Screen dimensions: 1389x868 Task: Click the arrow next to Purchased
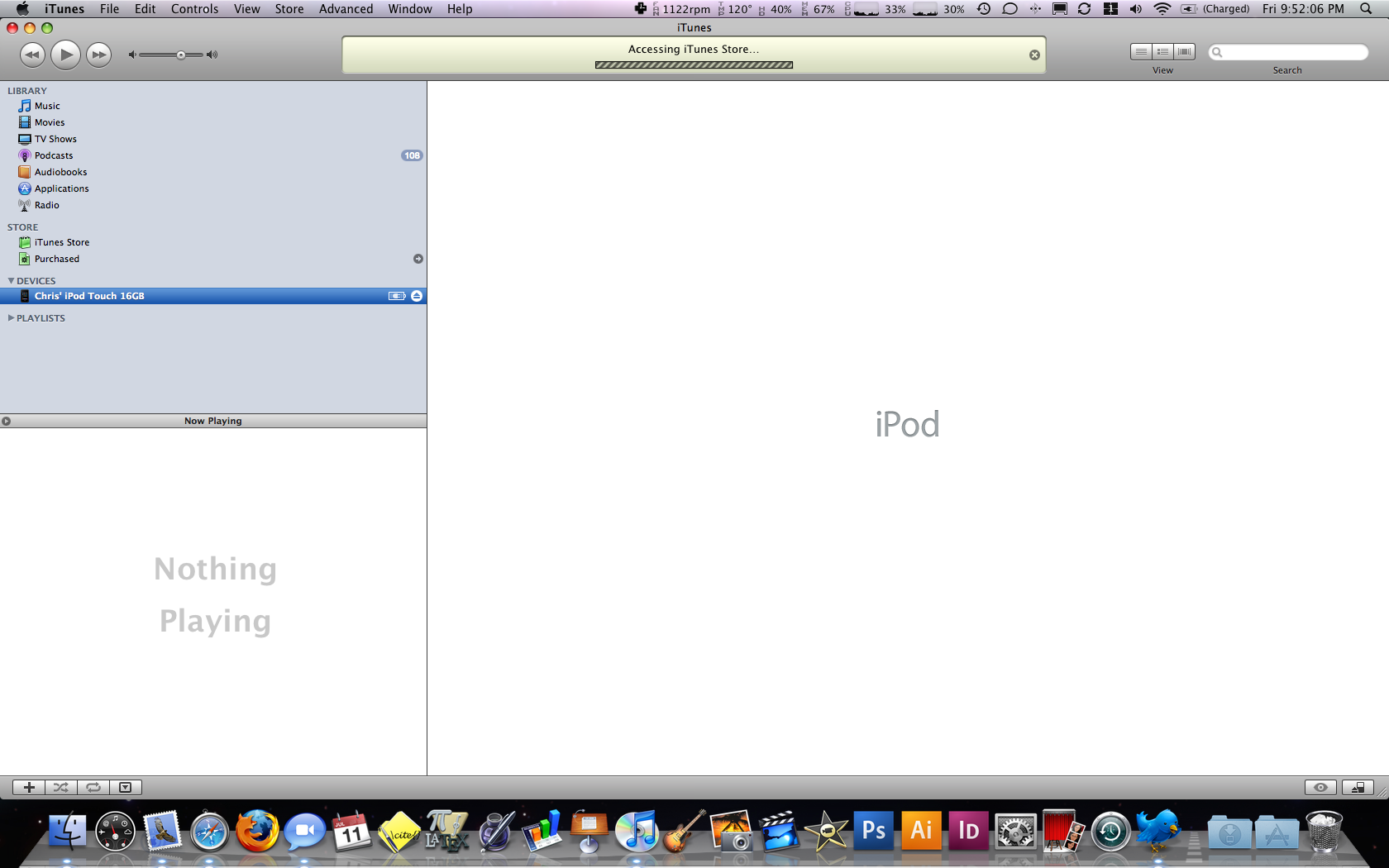[418, 259]
